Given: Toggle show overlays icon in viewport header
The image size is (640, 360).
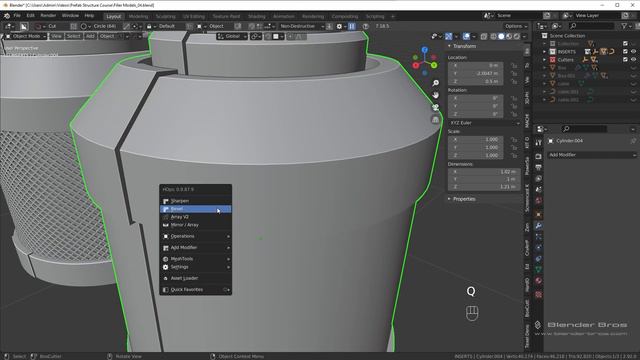Looking at the screenshot, I should coord(466,37).
